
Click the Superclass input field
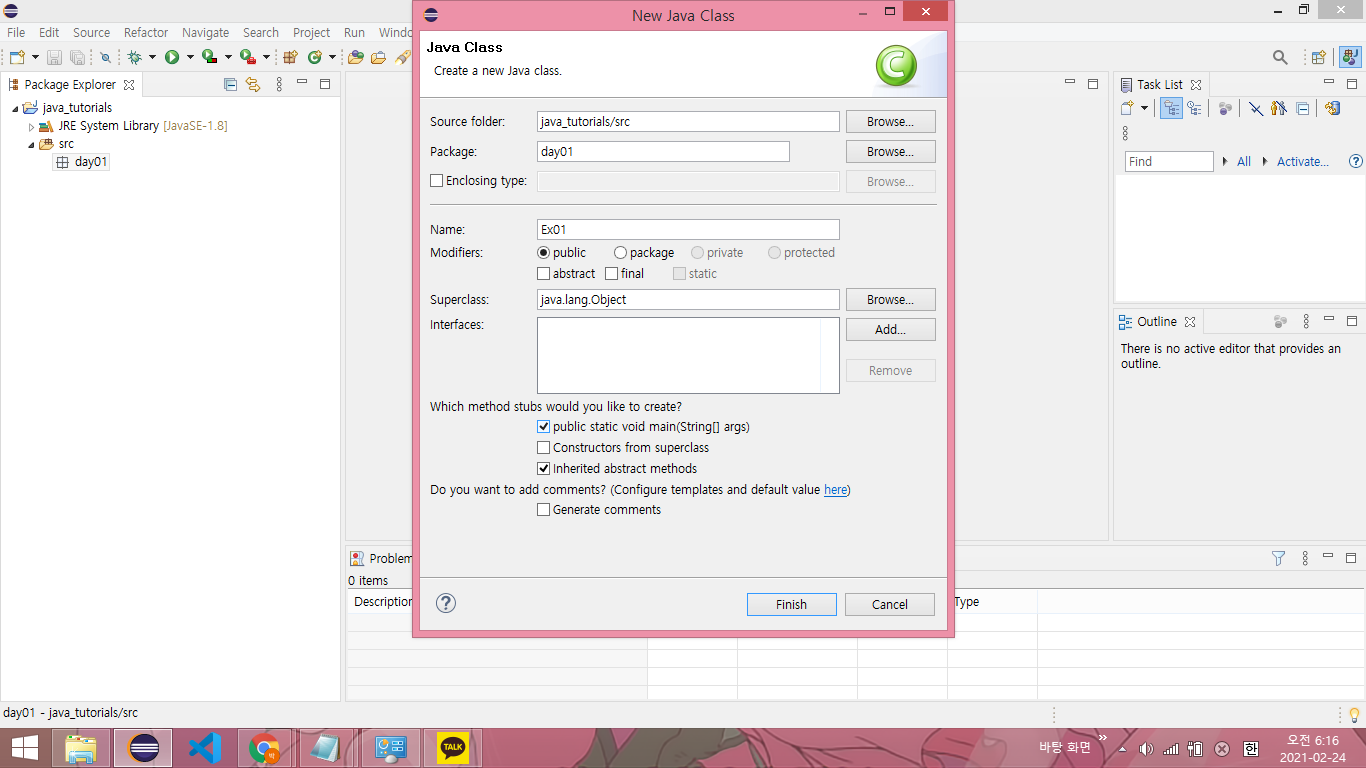click(688, 299)
